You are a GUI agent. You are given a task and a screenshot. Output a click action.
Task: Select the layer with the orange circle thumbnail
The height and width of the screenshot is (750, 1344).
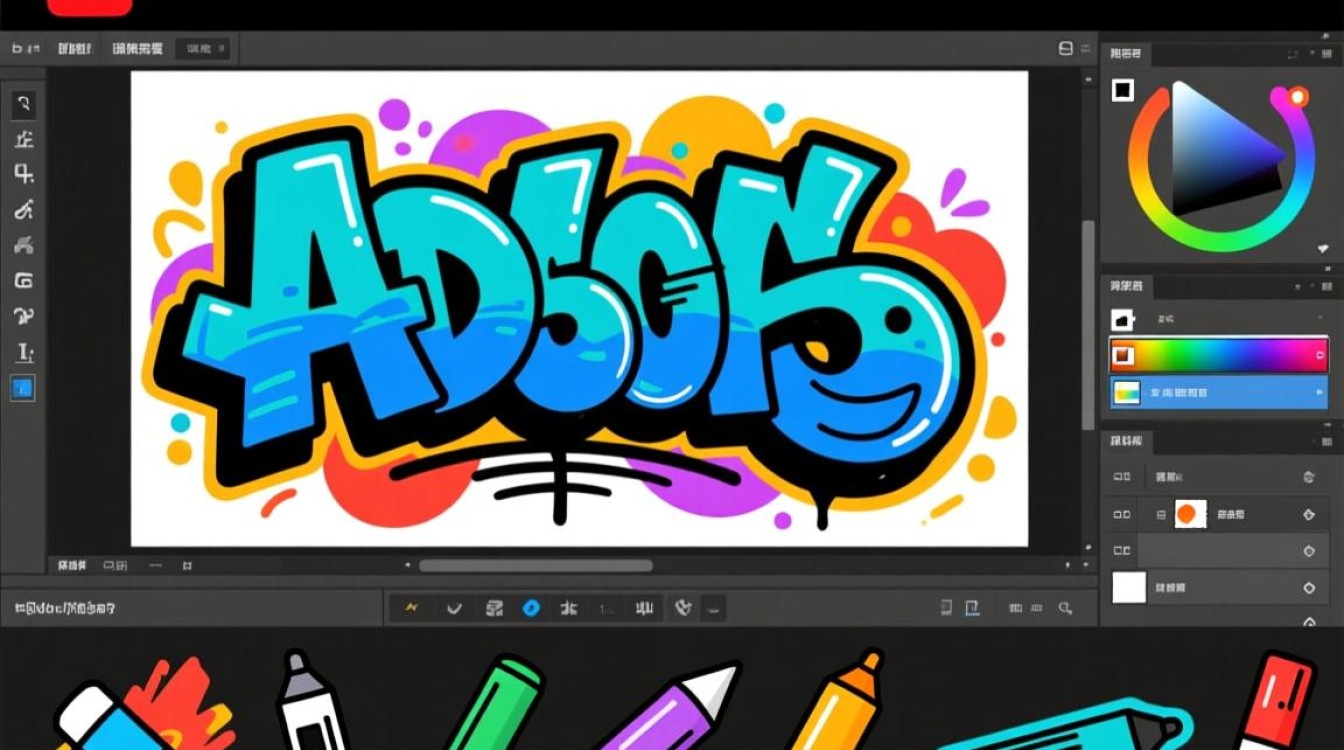point(1219,514)
